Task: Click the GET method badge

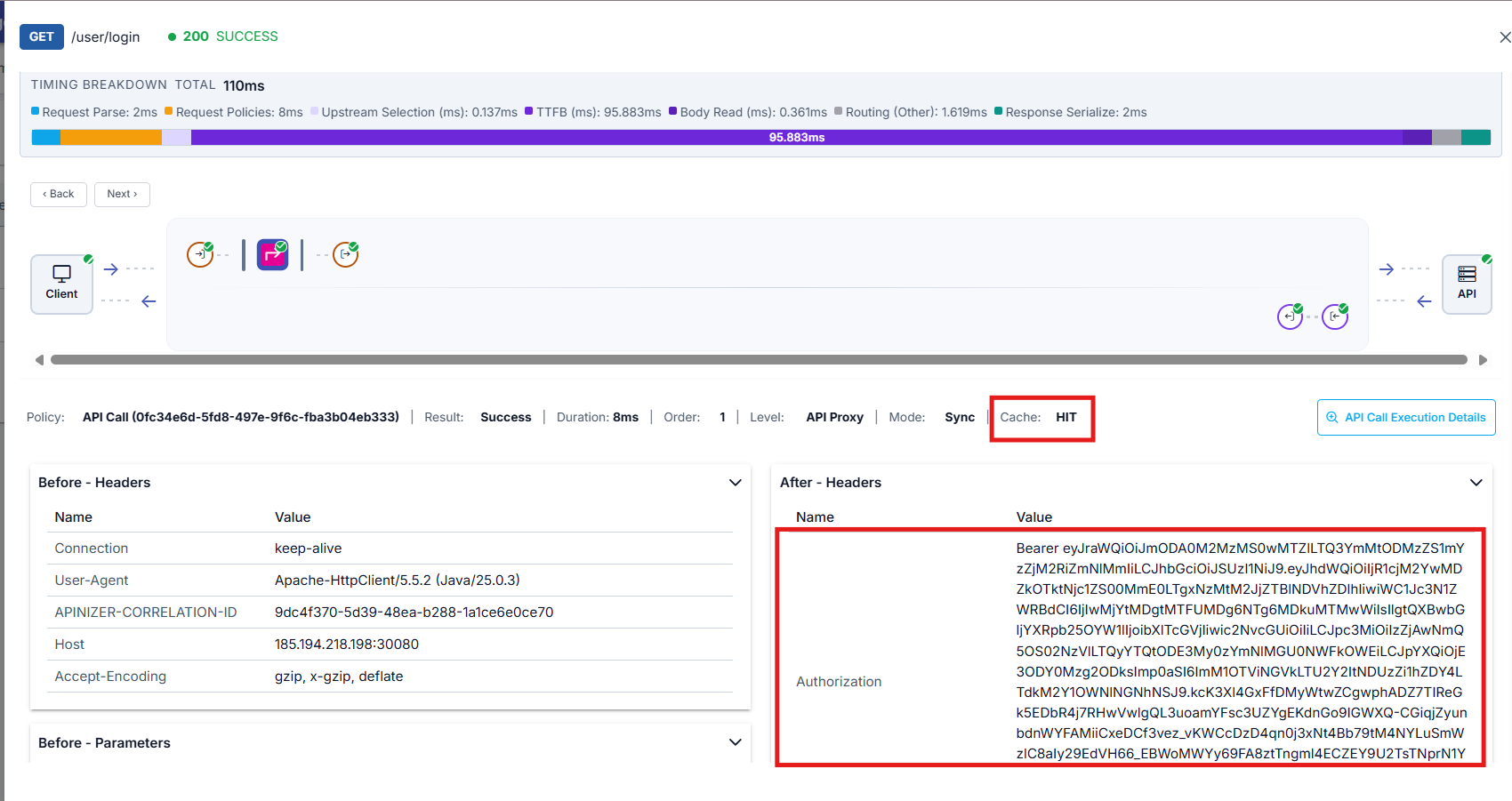Action: pos(42,36)
